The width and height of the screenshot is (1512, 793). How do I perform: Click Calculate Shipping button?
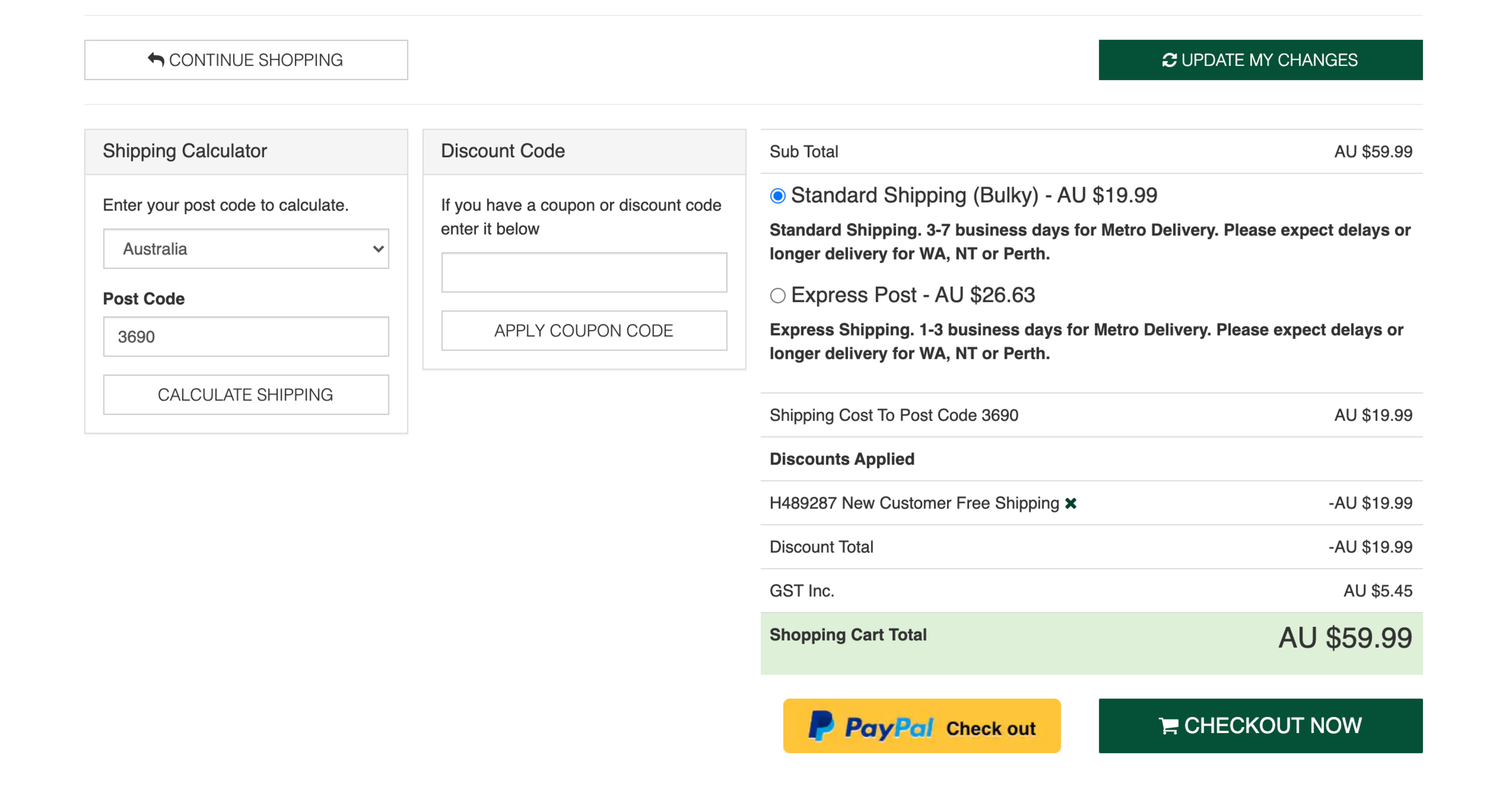tap(246, 395)
